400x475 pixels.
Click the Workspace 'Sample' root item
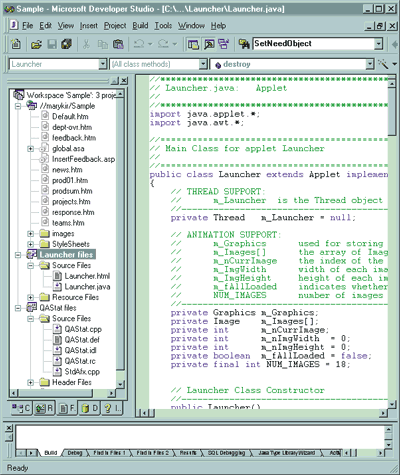click(x=71, y=95)
